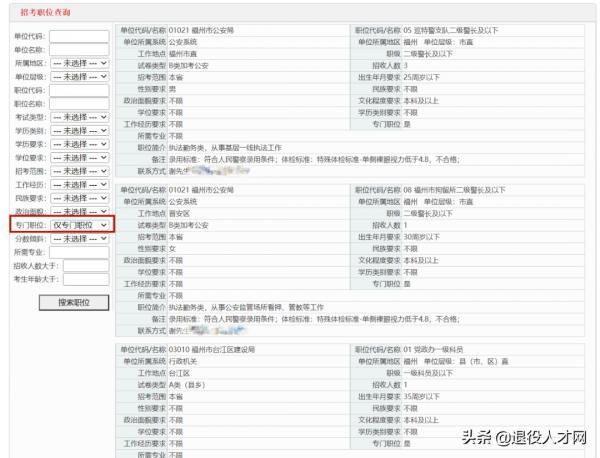Focus the 招收人数大于 input box
600x458 pixels.
pos(86,266)
